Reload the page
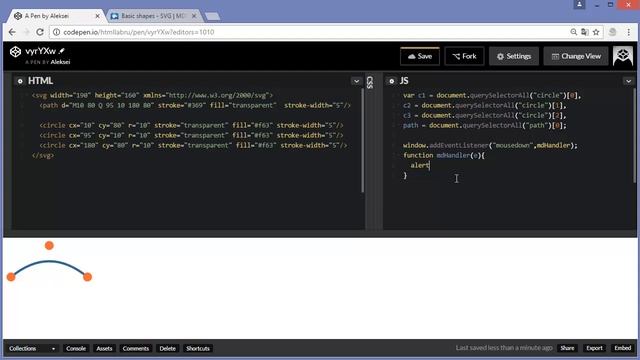Image resolution: width=640 pixels, height=360 pixels. pos(40,32)
